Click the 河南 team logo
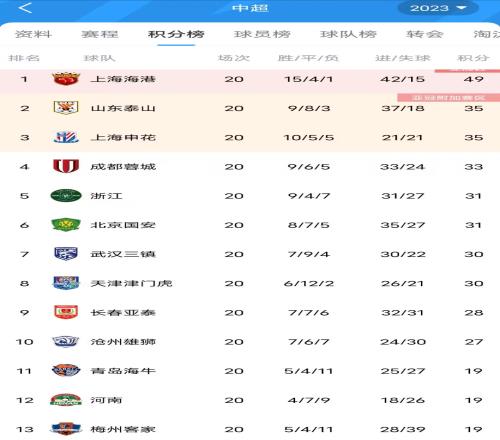The width and height of the screenshot is (500, 440). (x=66, y=400)
